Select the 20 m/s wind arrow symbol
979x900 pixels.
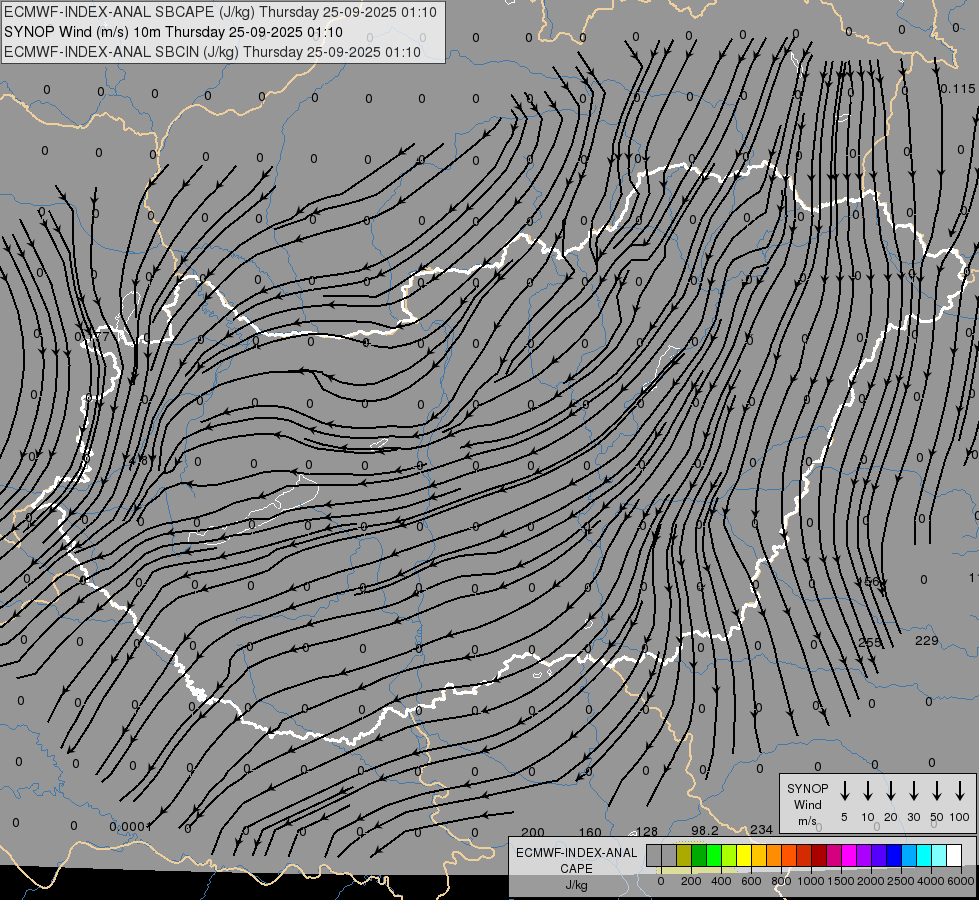[x=891, y=791]
